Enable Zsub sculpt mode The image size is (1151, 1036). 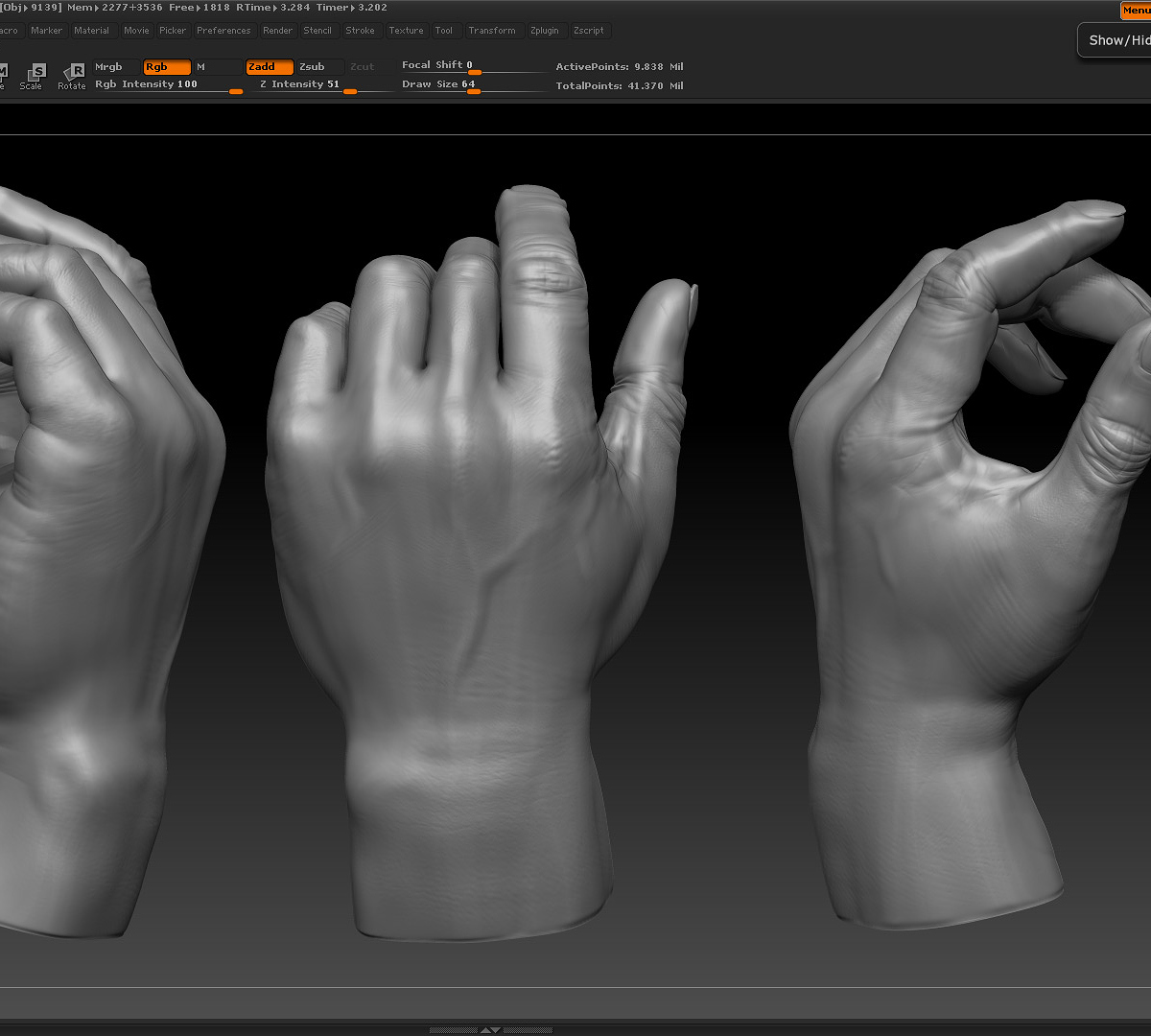pos(319,67)
